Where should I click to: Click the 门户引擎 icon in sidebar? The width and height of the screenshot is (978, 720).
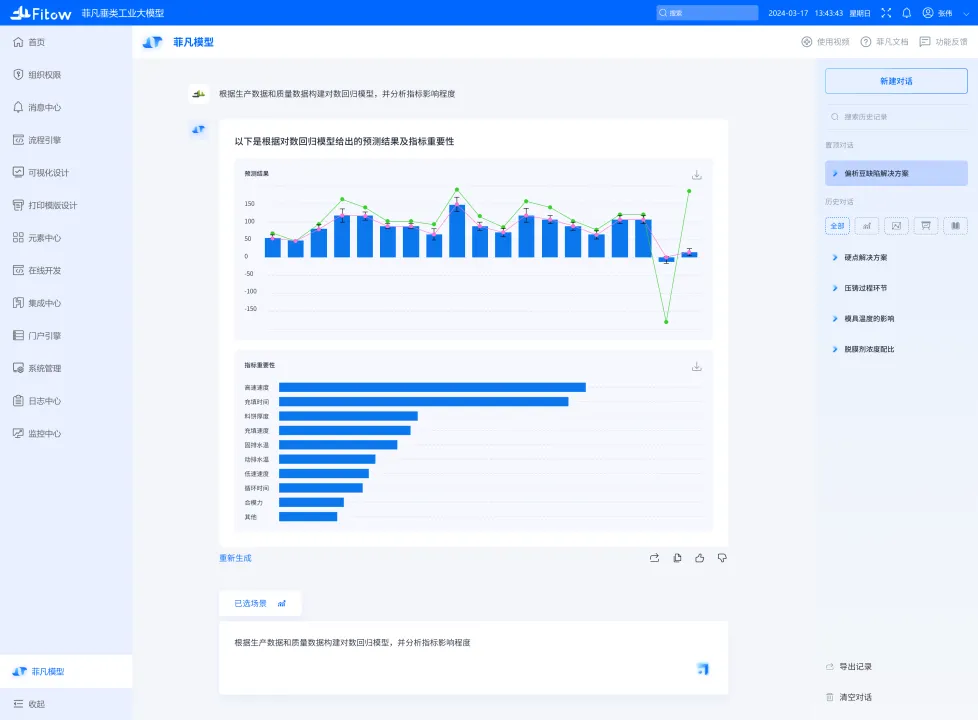pos(18,335)
